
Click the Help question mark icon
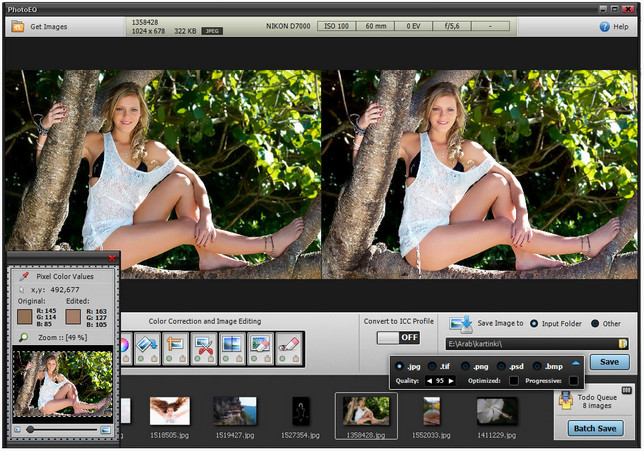point(605,27)
